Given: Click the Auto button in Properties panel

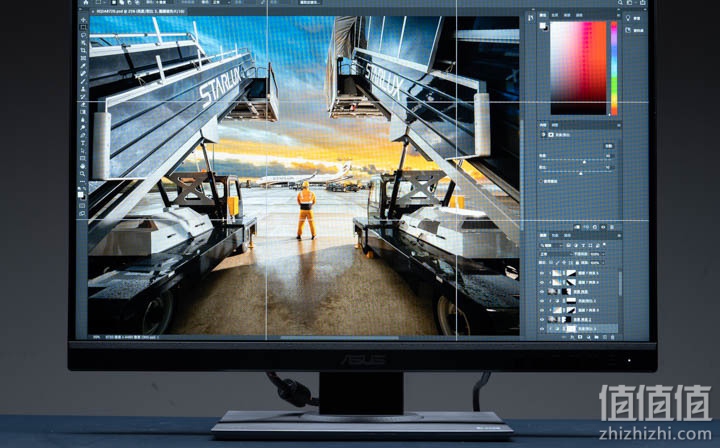Looking at the screenshot, I should tap(609, 146).
